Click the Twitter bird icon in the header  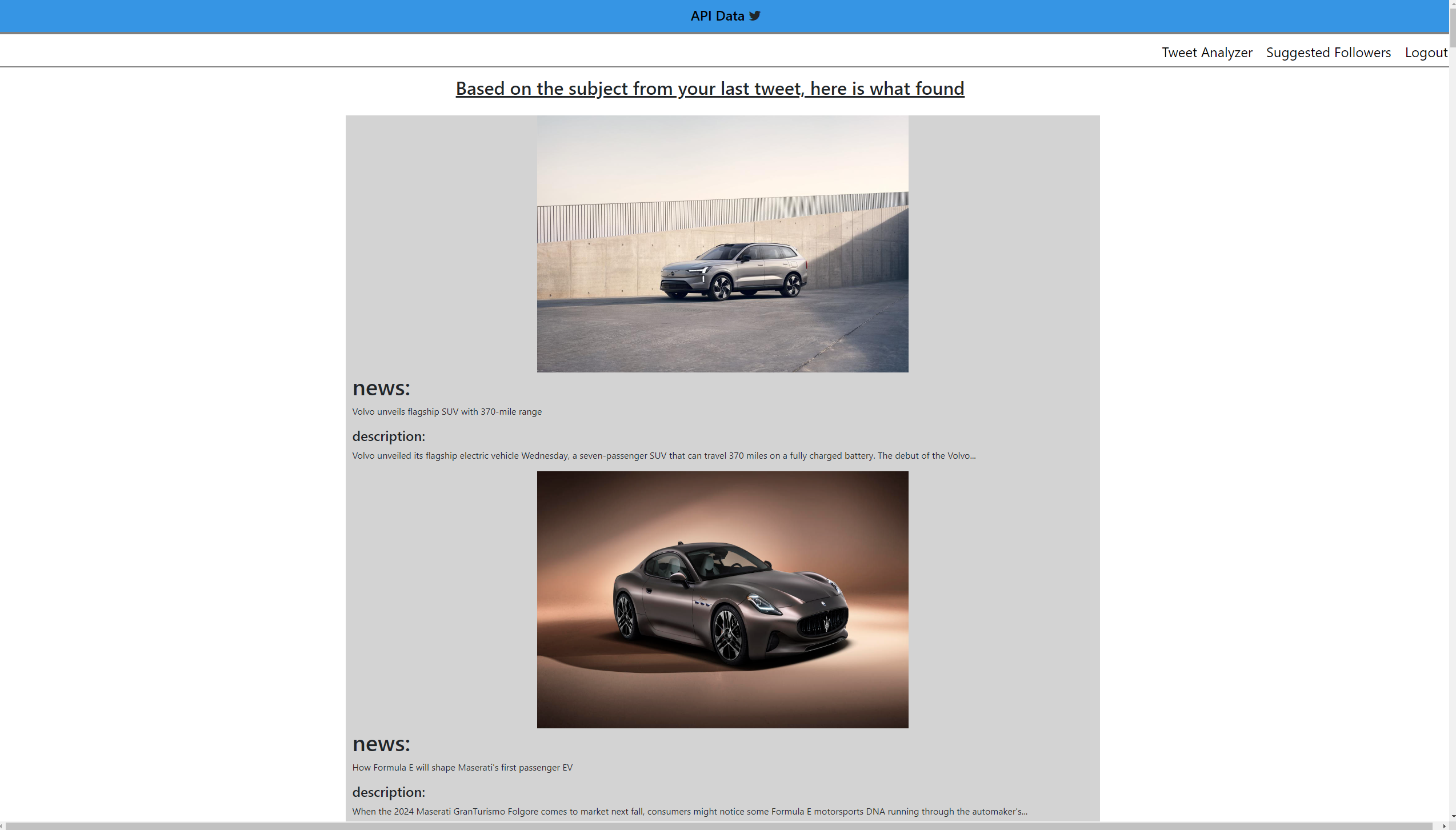[x=754, y=15]
